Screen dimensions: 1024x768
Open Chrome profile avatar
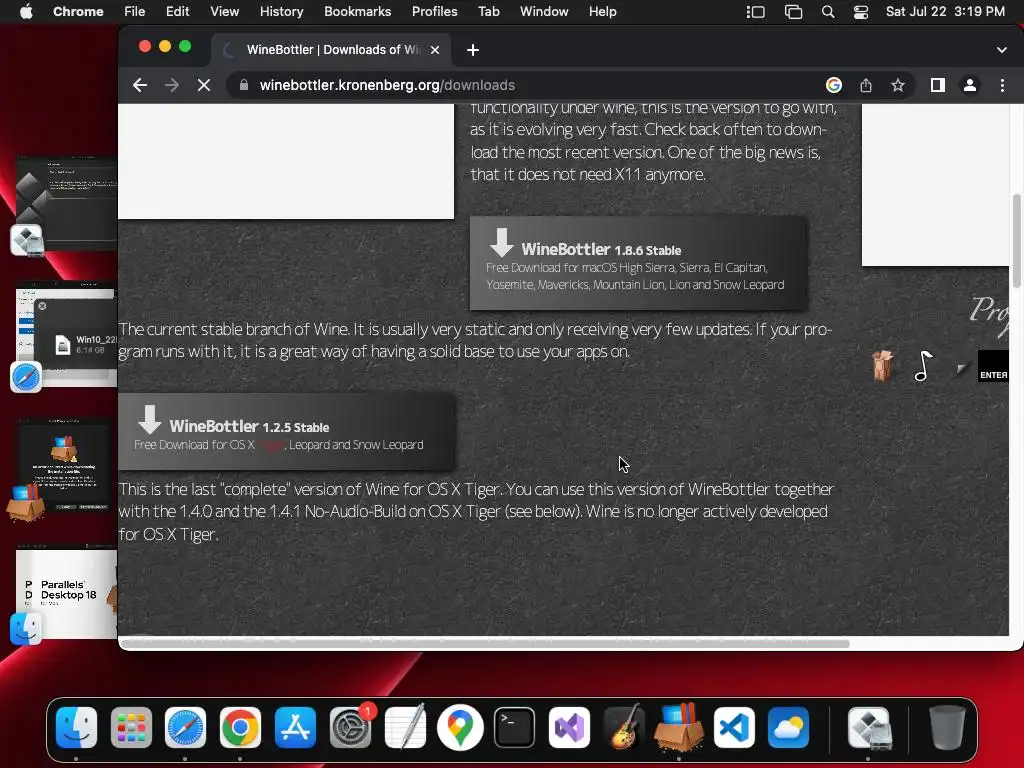[x=970, y=86]
